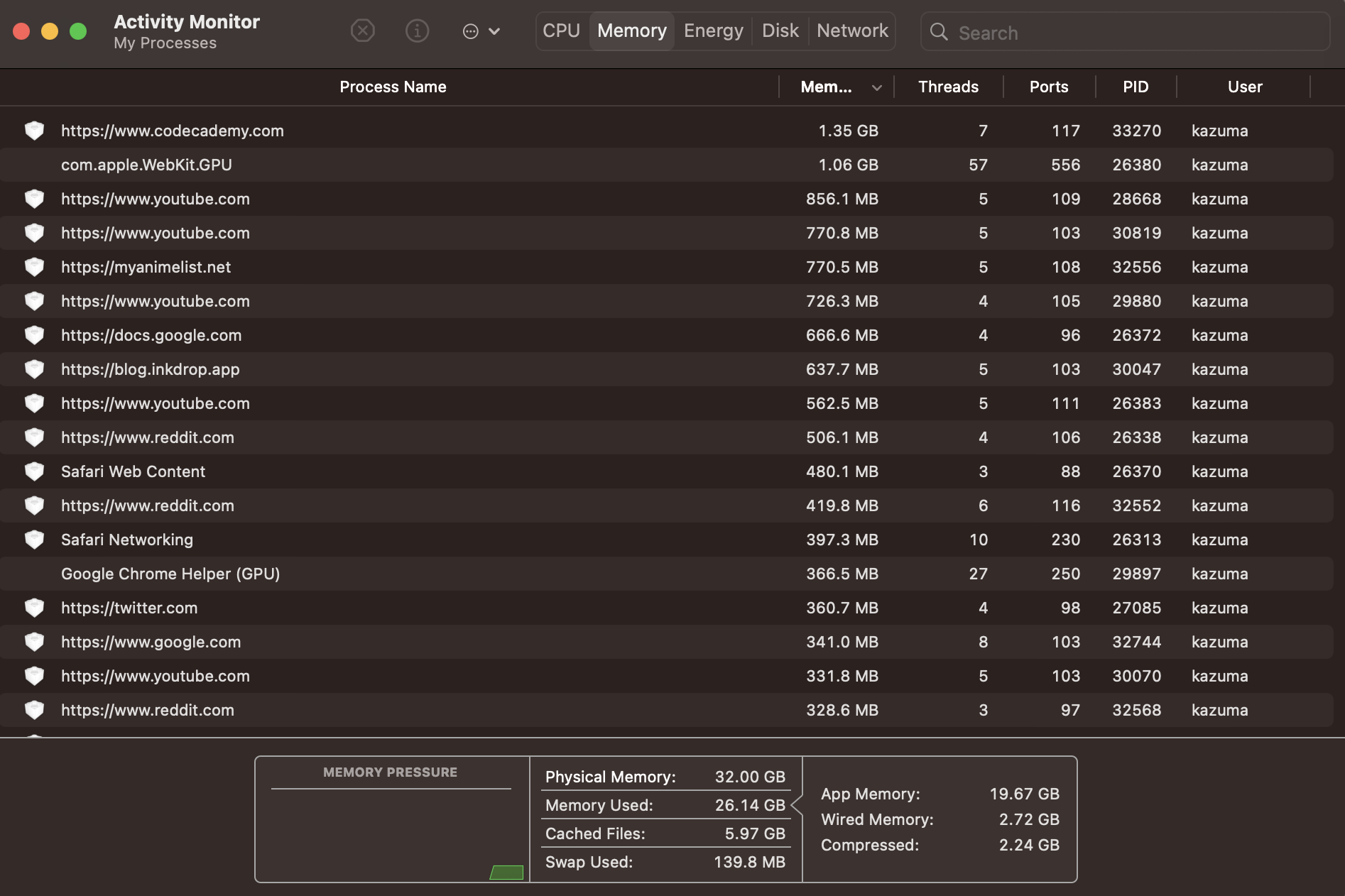Click shield icon of the 770.8 MB youtube process

(x=34, y=233)
